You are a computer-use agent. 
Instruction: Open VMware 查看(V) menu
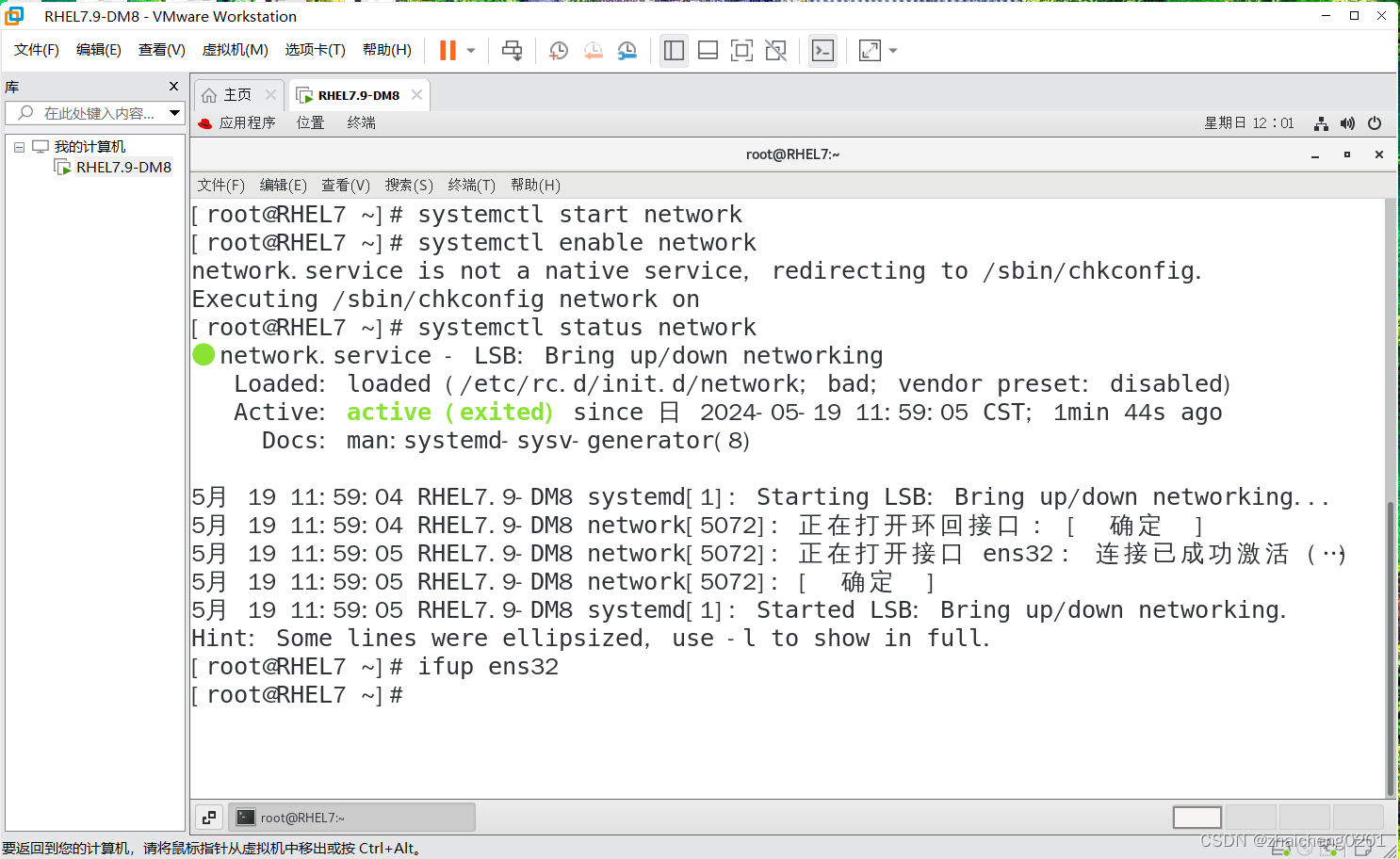coord(162,50)
